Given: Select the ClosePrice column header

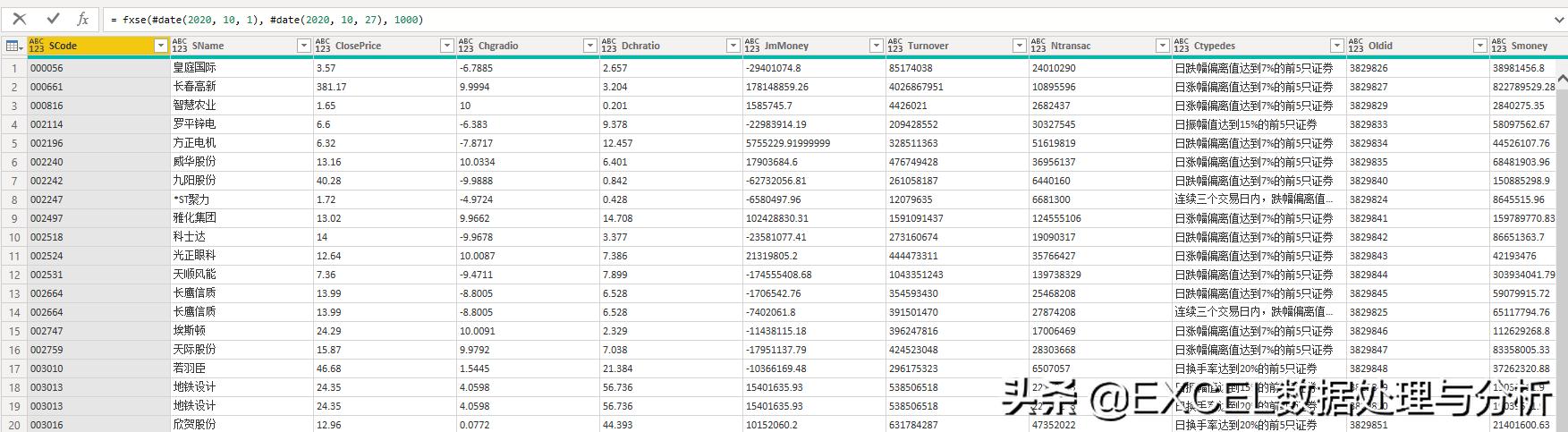Looking at the screenshot, I should 385,46.
